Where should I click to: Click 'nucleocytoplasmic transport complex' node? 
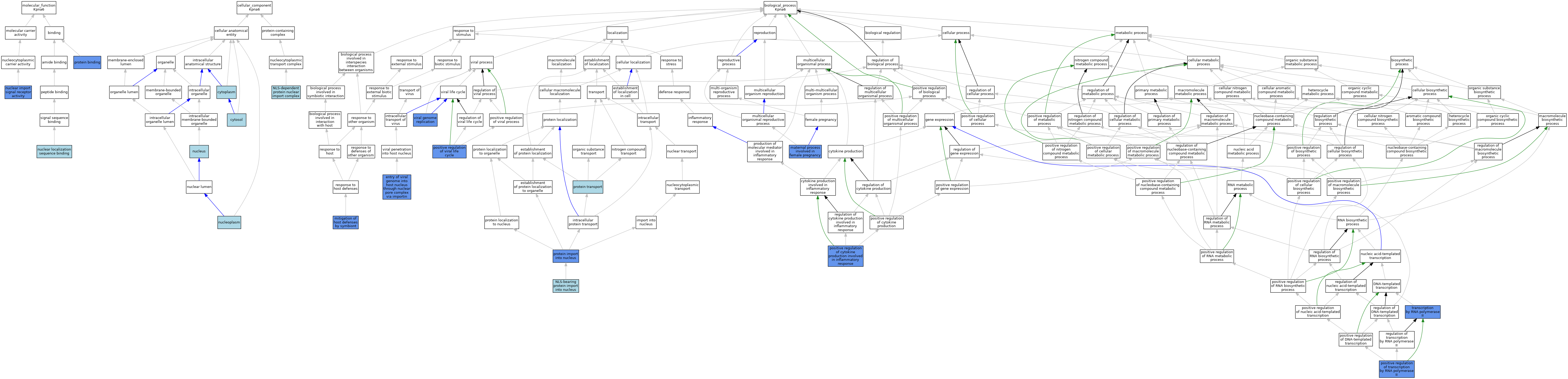click(286, 62)
